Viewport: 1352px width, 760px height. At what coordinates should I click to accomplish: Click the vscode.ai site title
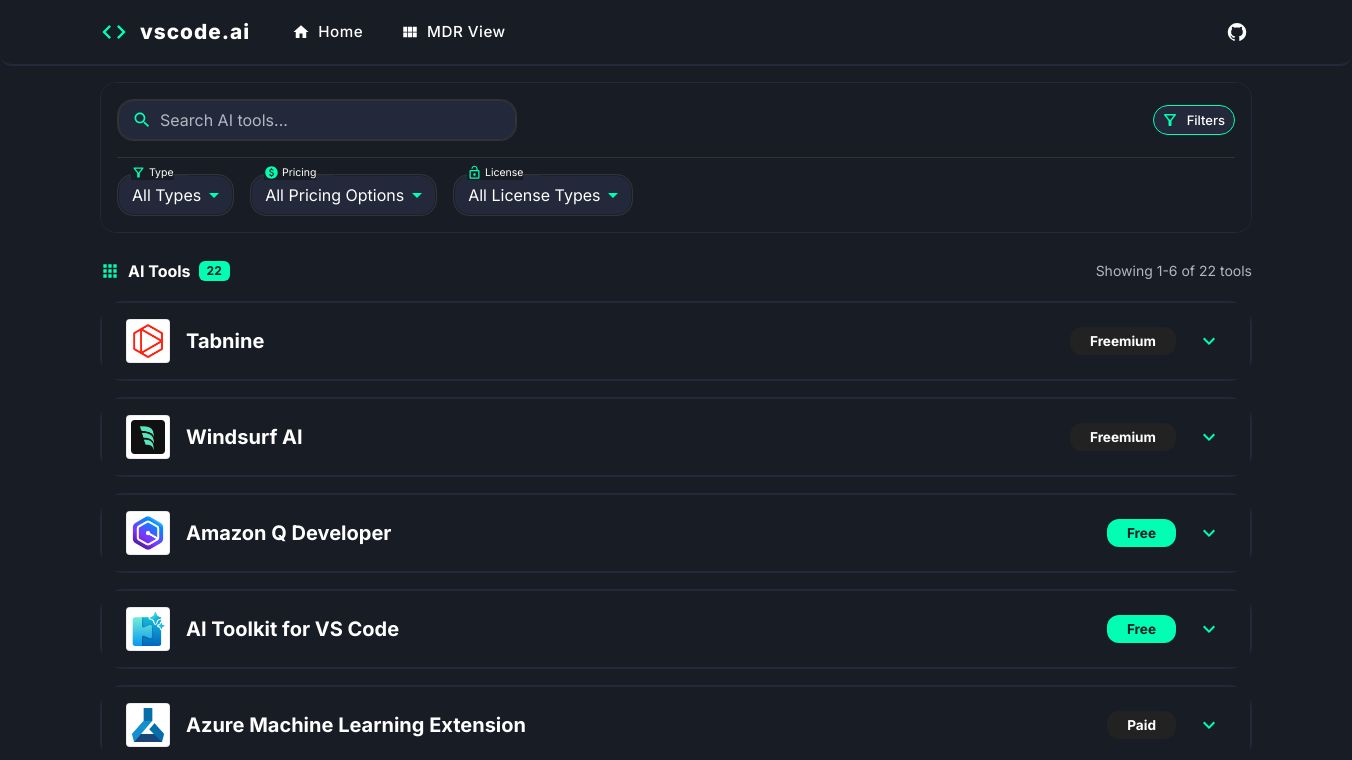(x=195, y=32)
